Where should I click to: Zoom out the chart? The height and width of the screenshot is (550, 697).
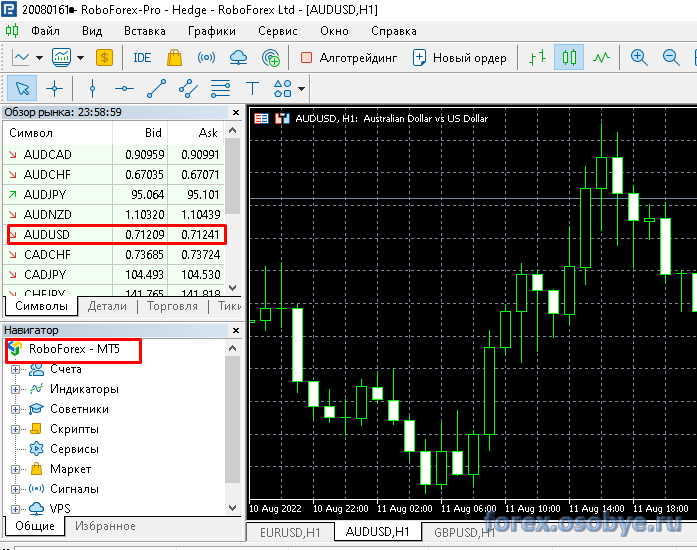coord(670,57)
